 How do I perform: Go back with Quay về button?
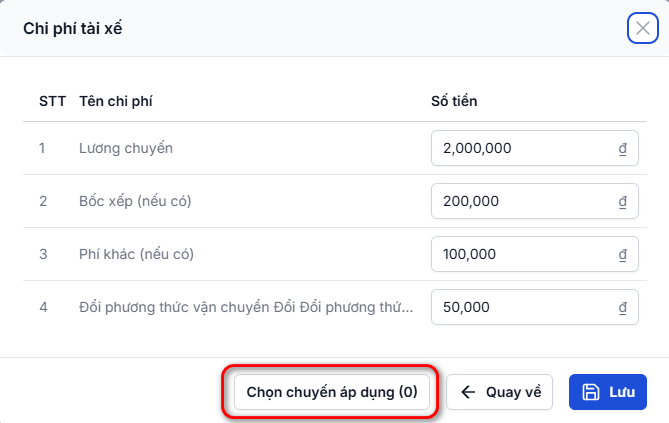click(x=499, y=392)
